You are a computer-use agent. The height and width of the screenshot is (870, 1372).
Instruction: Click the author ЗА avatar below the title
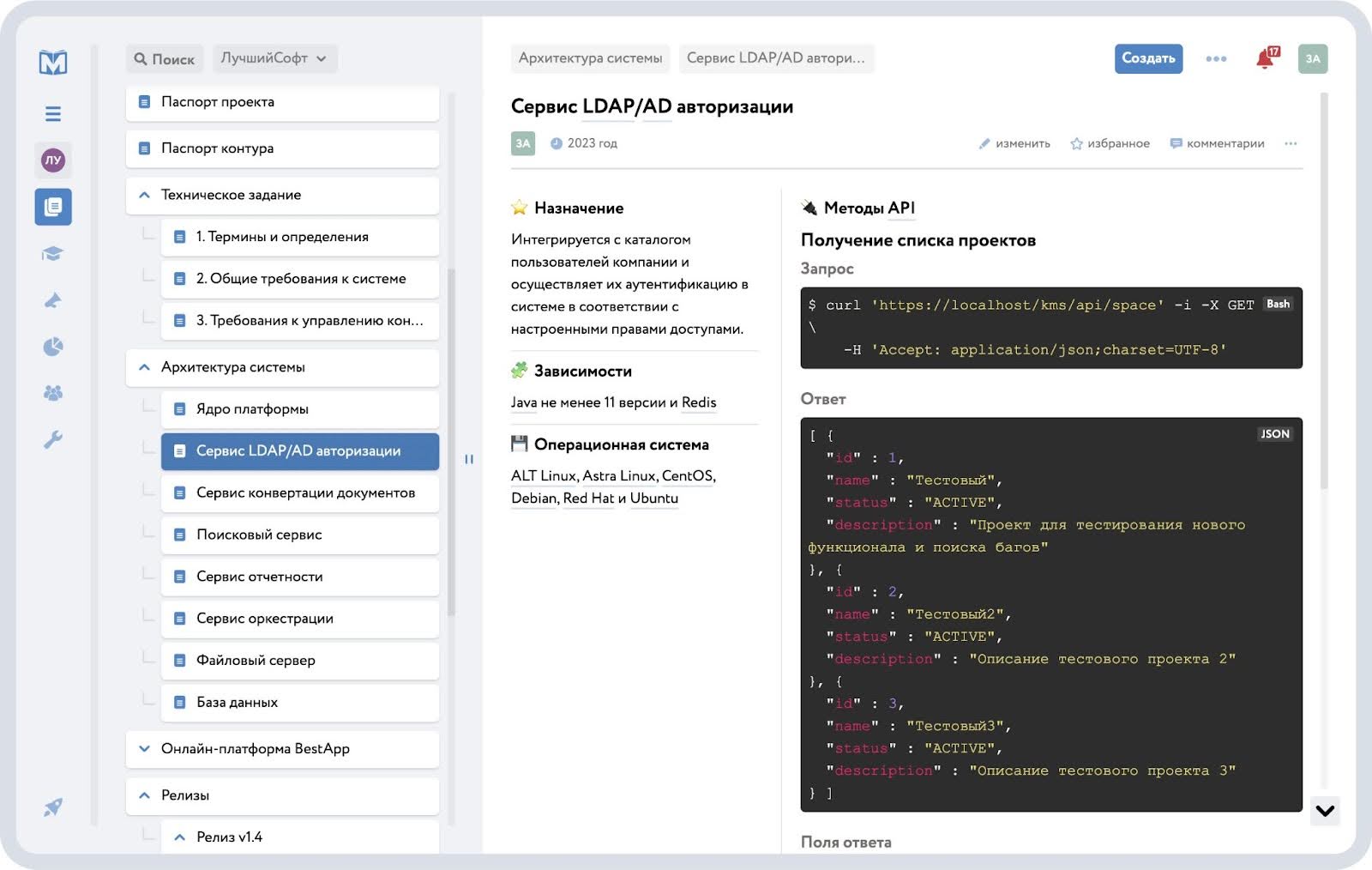click(x=523, y=143)
